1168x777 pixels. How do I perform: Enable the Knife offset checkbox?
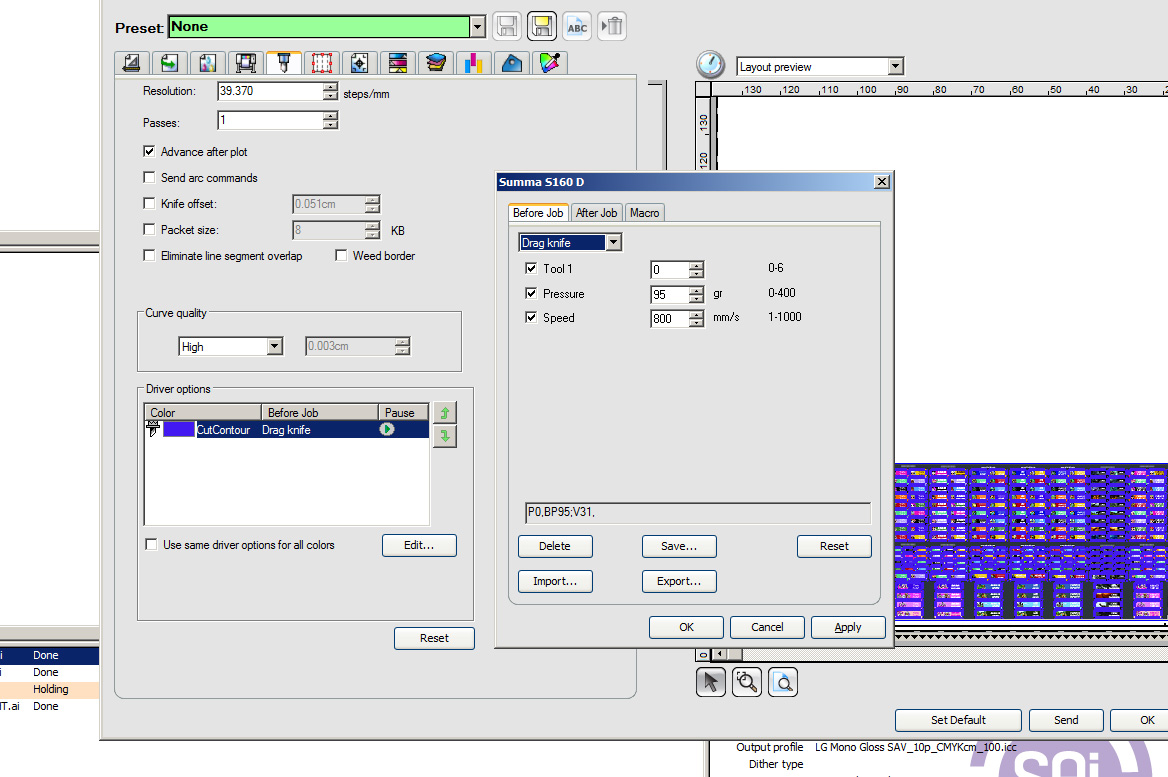click(x=149, y=203)
